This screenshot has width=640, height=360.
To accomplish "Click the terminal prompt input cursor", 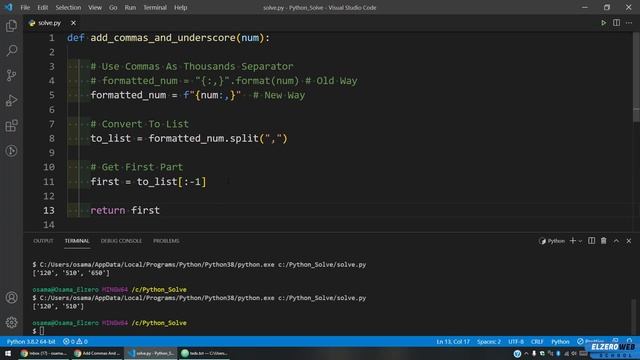I will 42,331.
